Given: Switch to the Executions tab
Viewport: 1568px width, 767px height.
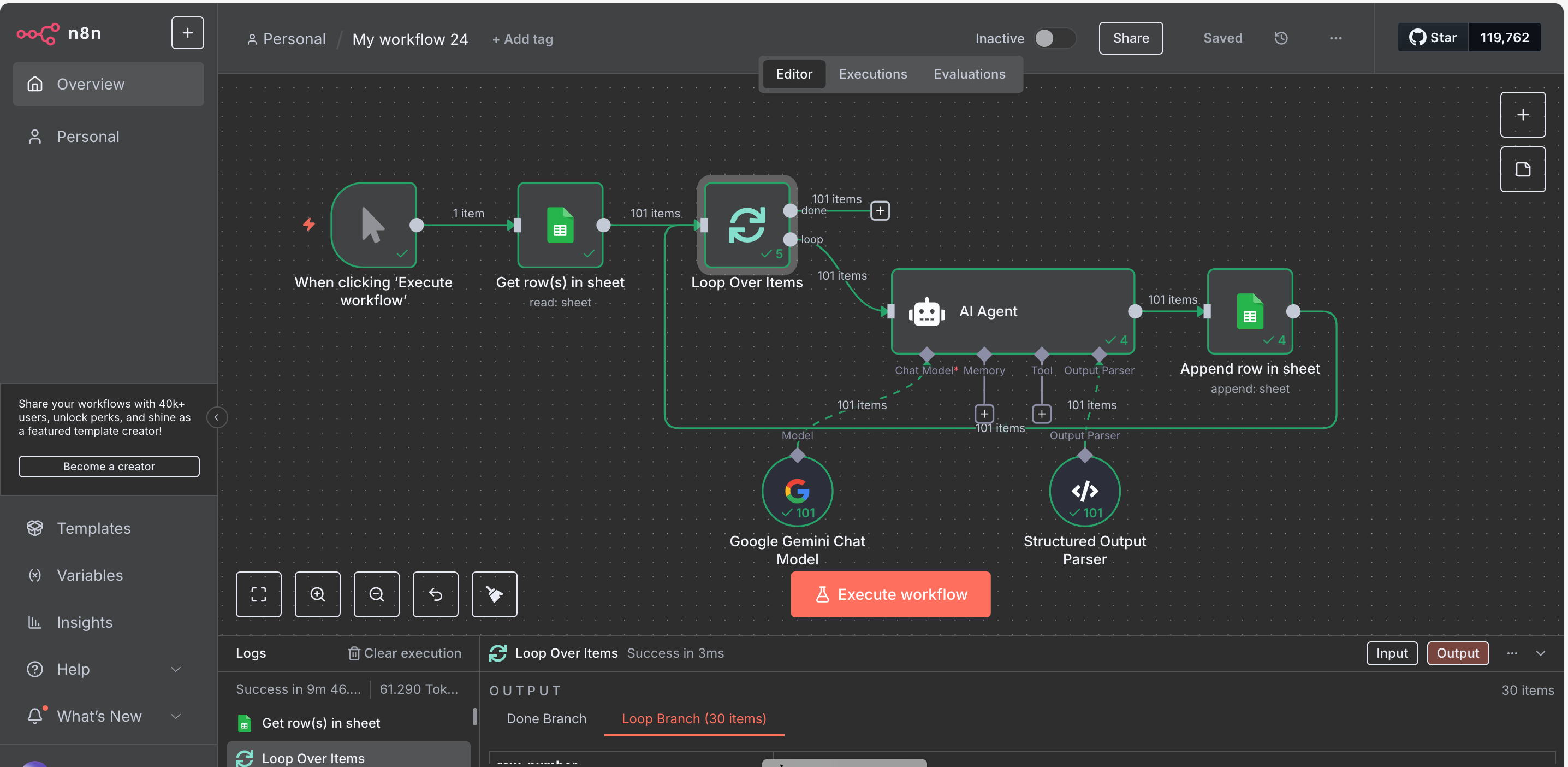Looking at the screenshot, I should click(872, 74).
